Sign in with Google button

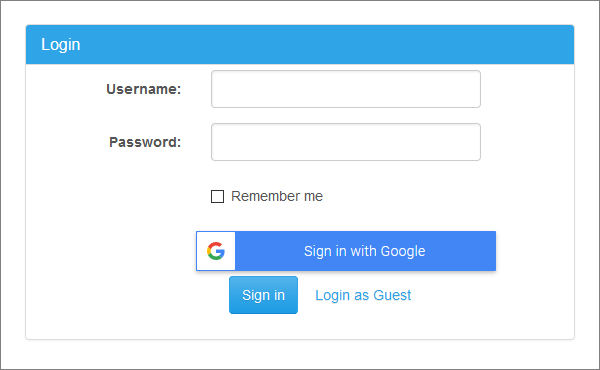(x=346, y=251)
